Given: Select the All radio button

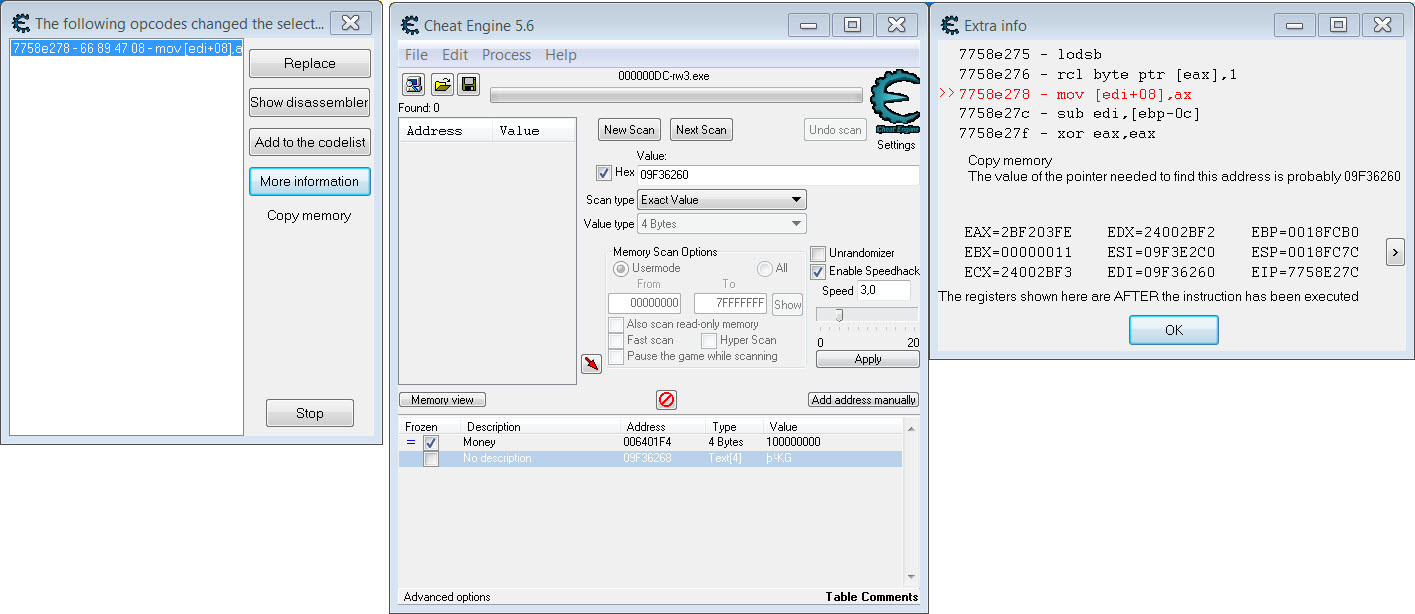Looking at the screenshot, I should (765, 268).
